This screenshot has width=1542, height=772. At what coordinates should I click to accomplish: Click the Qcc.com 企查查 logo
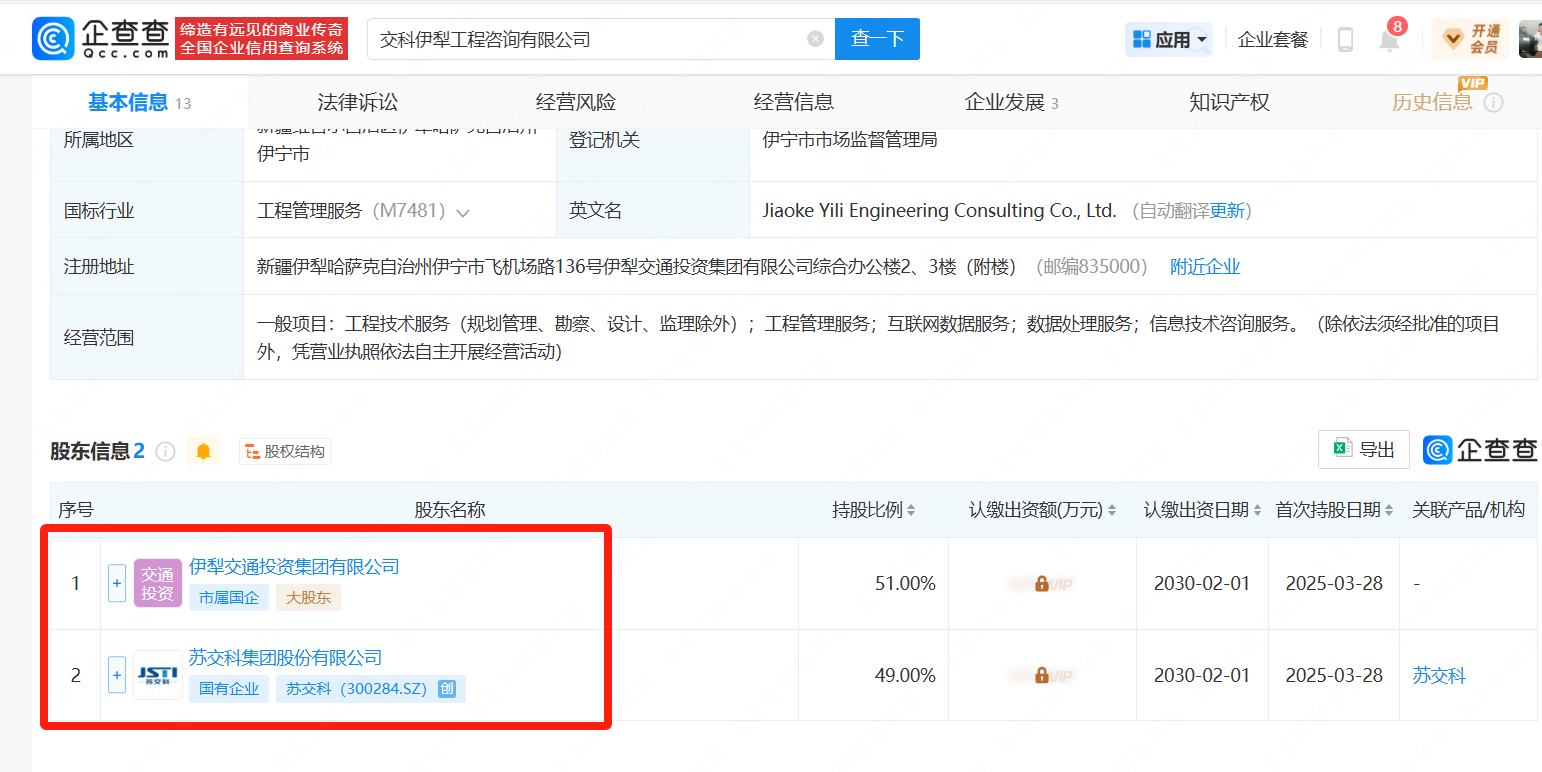(x=101, y=39)
